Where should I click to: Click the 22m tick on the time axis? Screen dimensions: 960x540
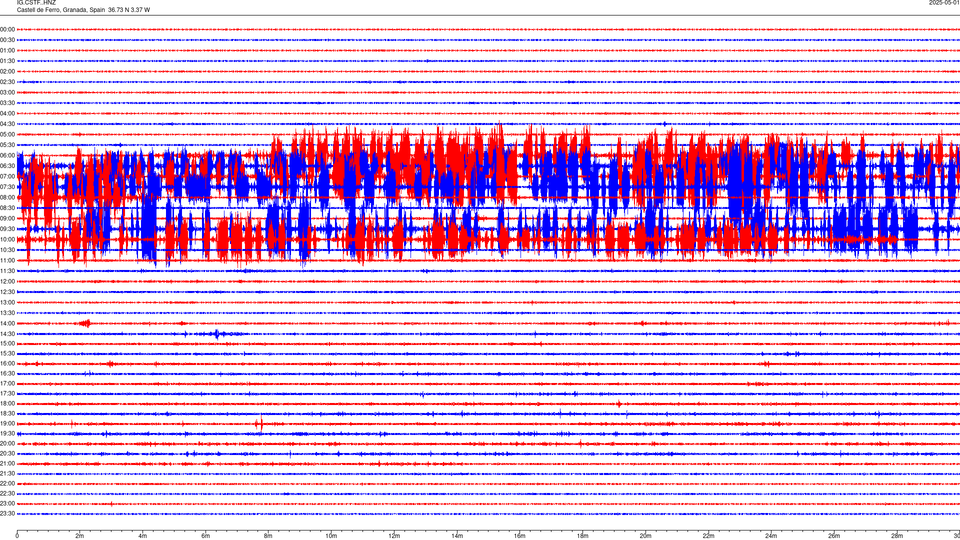click(x=708, y=536)
